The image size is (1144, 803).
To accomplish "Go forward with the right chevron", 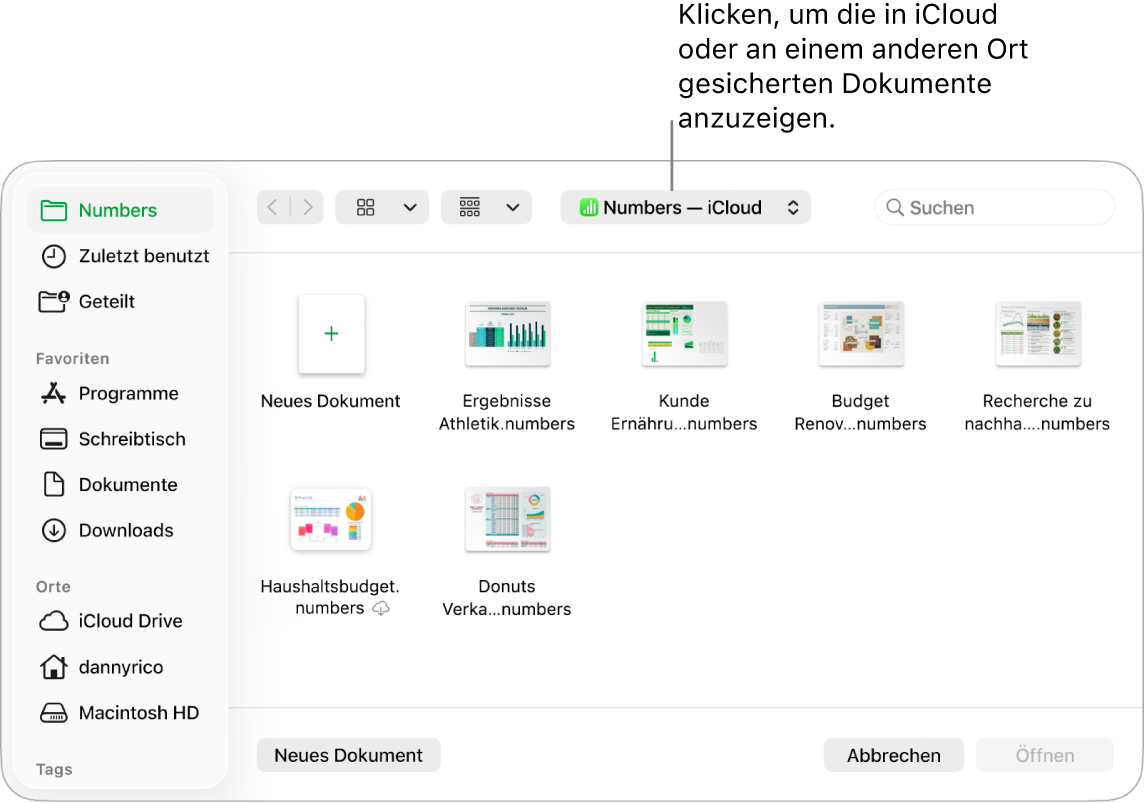I will (307, 208).
